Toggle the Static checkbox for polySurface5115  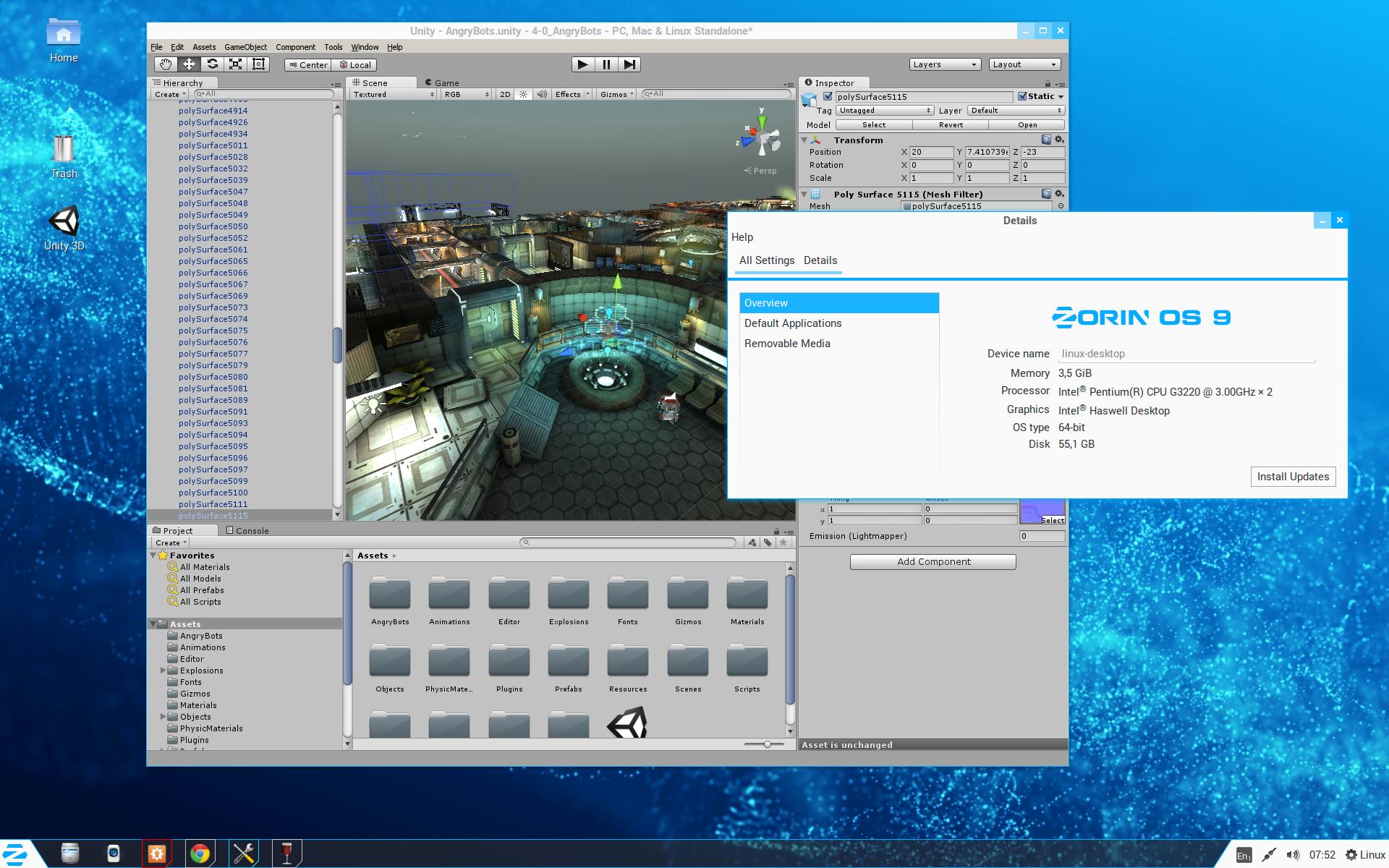1022,95
